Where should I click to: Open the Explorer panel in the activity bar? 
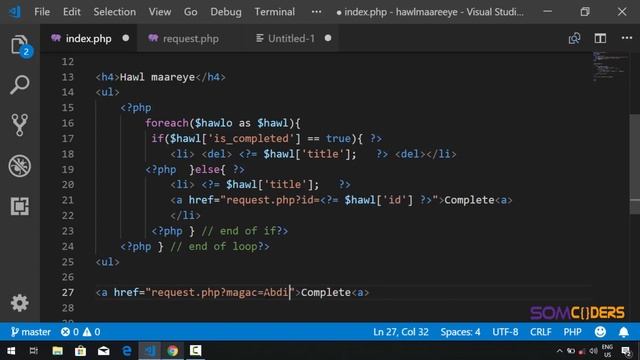[x=20, y=46]
